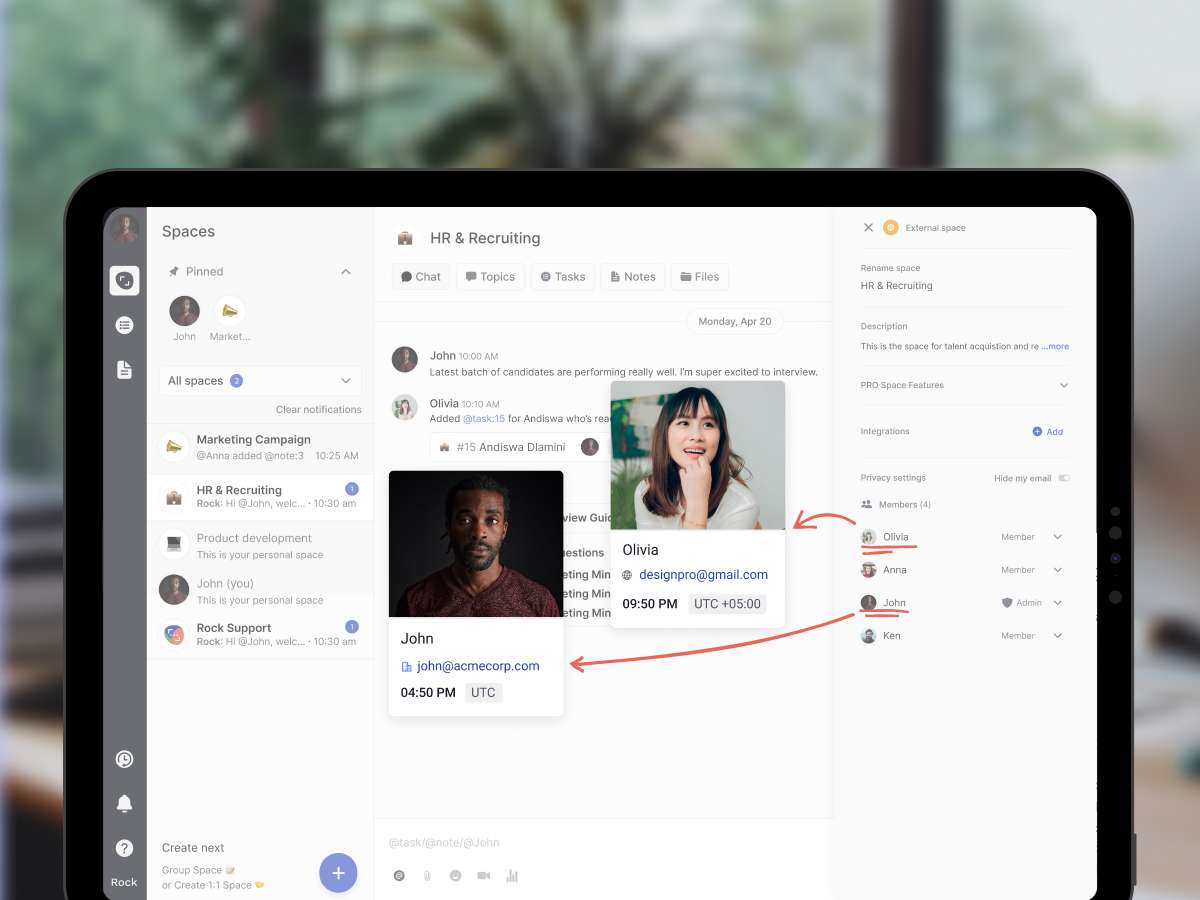Open the Spaces chat icon in sidebar

click(x=124, y=281)
